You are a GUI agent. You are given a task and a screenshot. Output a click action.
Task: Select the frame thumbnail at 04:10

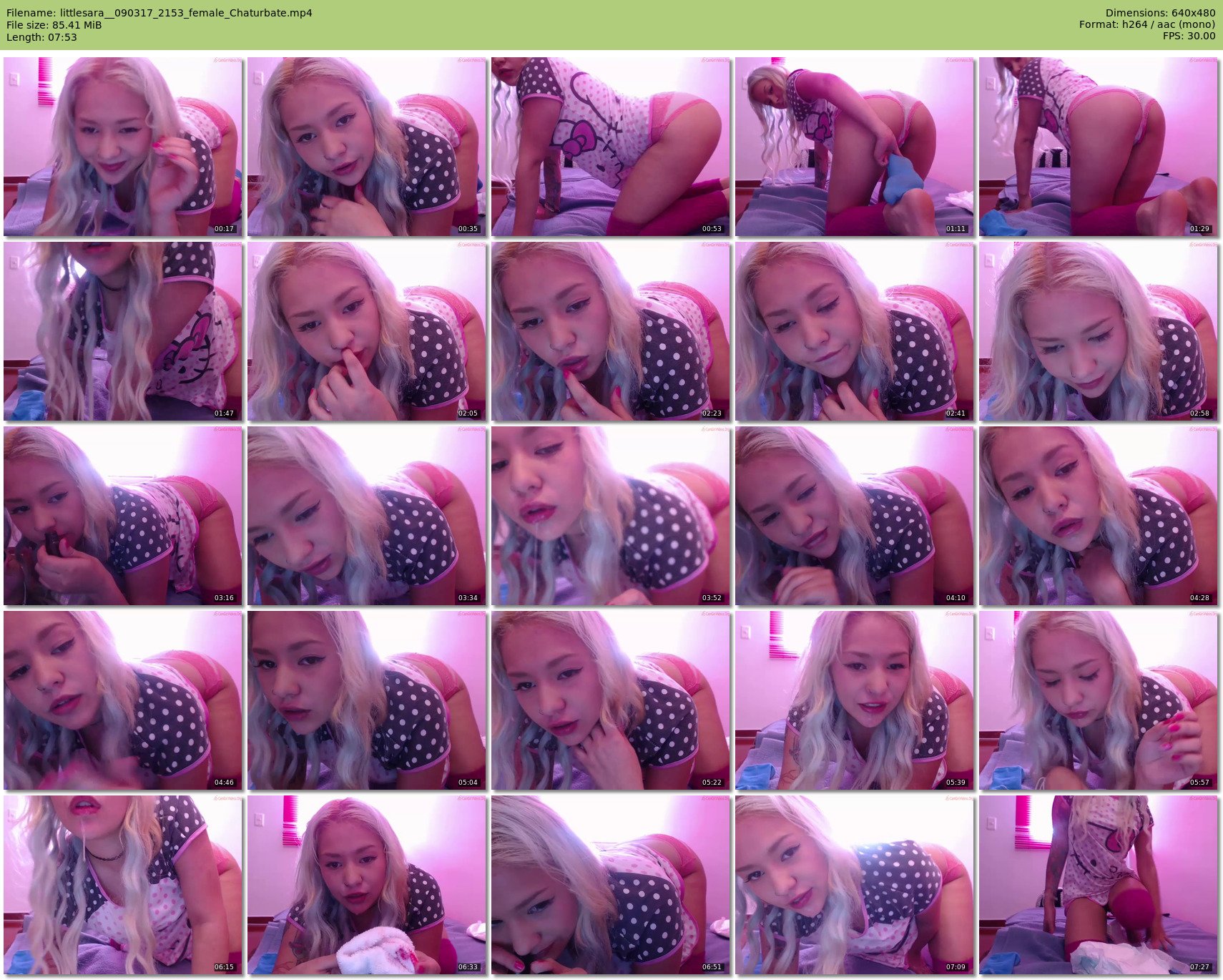tap(855, 516)
